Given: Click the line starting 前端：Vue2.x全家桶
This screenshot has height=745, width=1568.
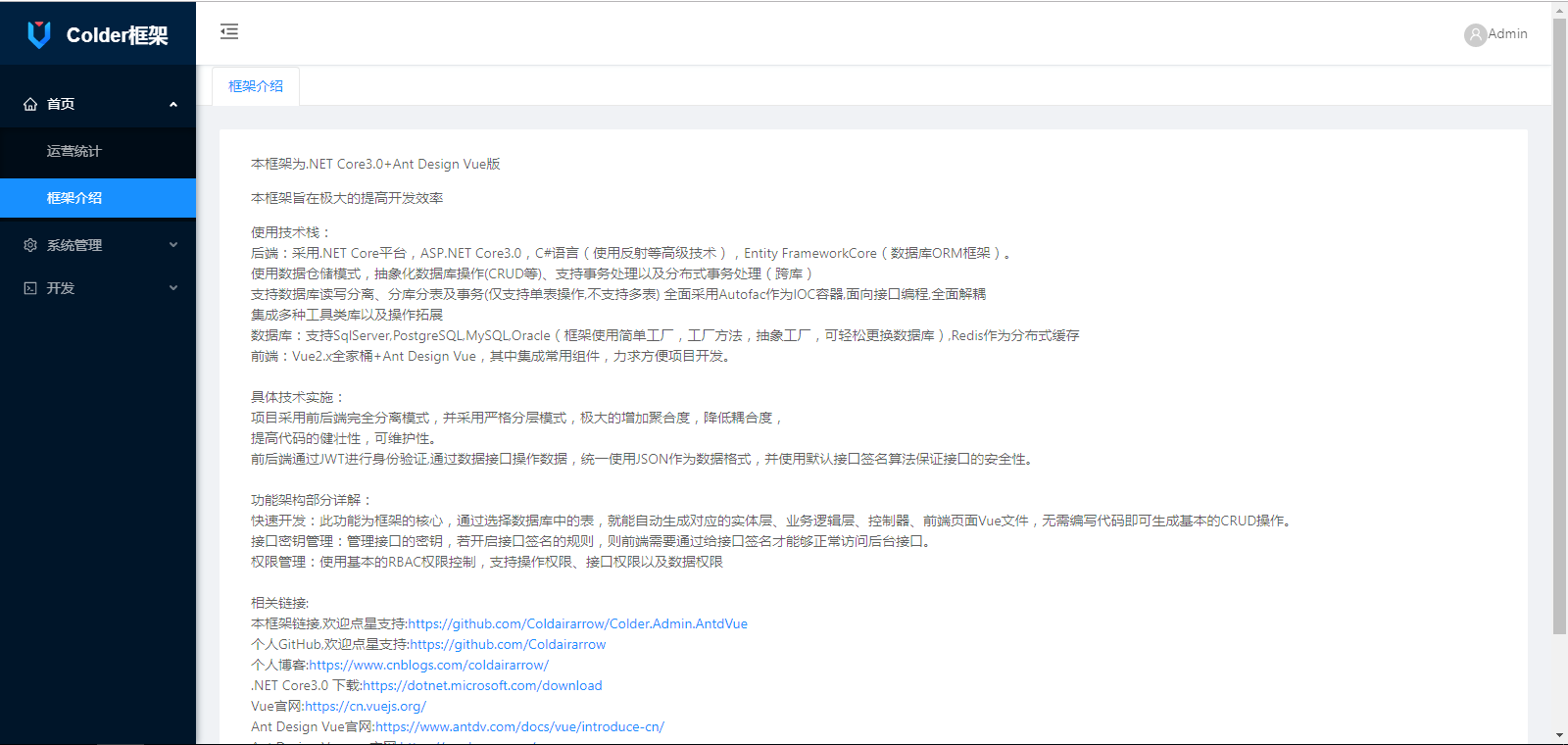Looking at the screenshot, I should click(492, 356).
